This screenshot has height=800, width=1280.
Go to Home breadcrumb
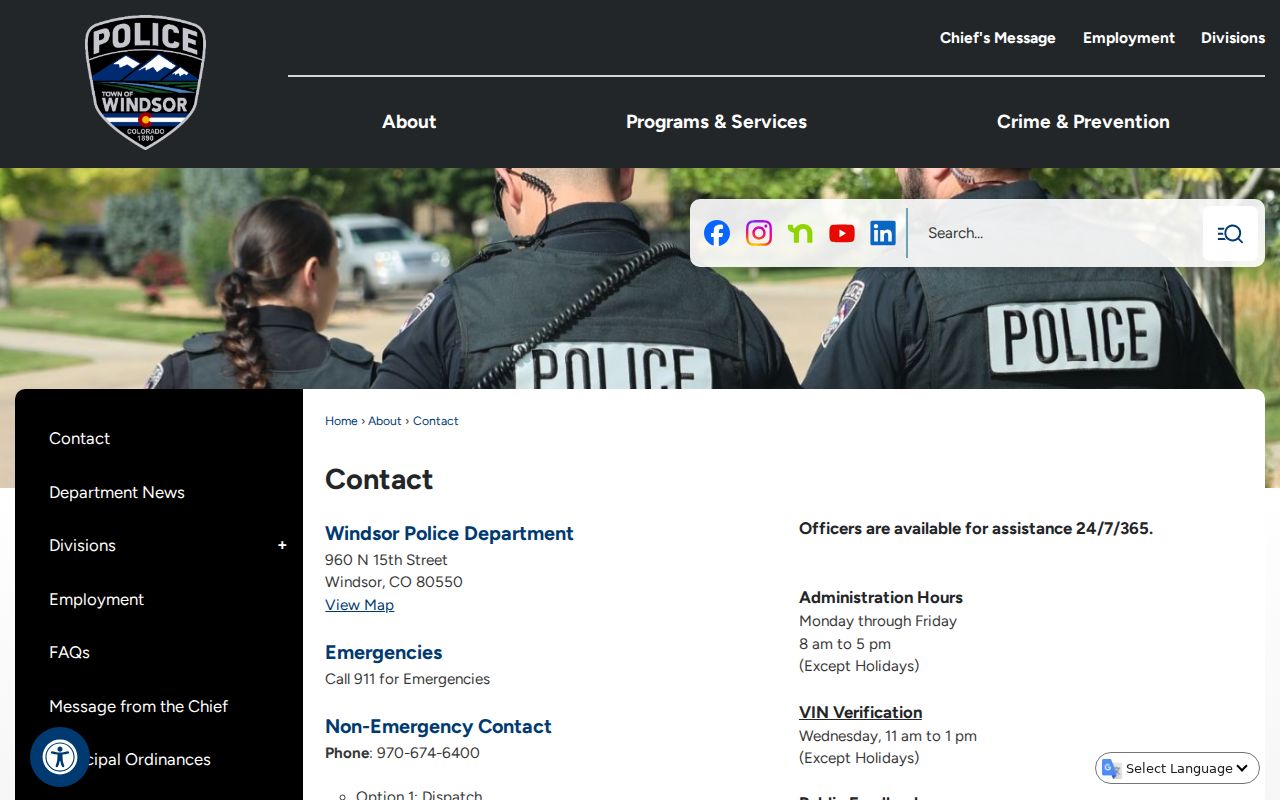pos(341,421)
